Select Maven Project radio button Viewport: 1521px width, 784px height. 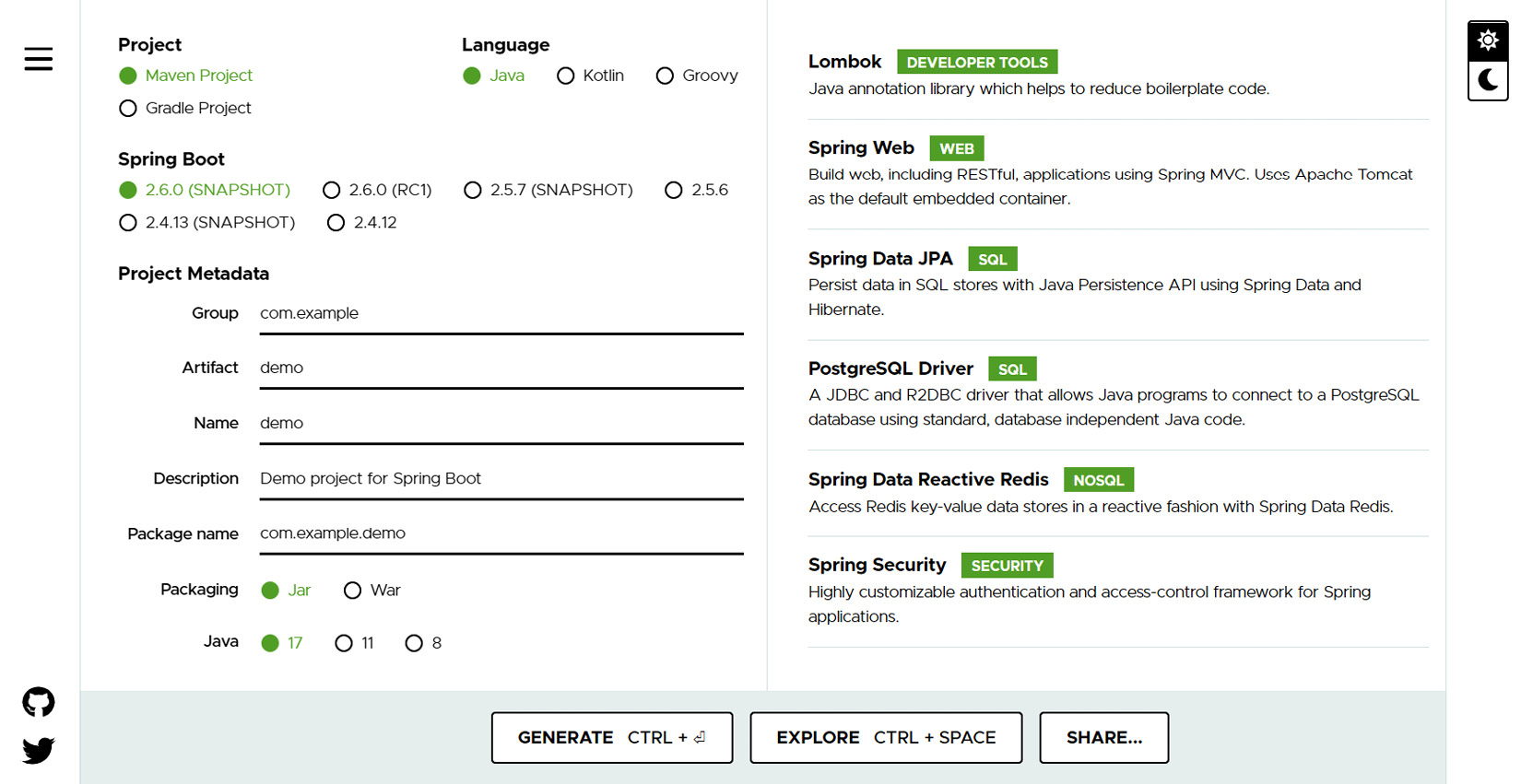click(185, 76)
